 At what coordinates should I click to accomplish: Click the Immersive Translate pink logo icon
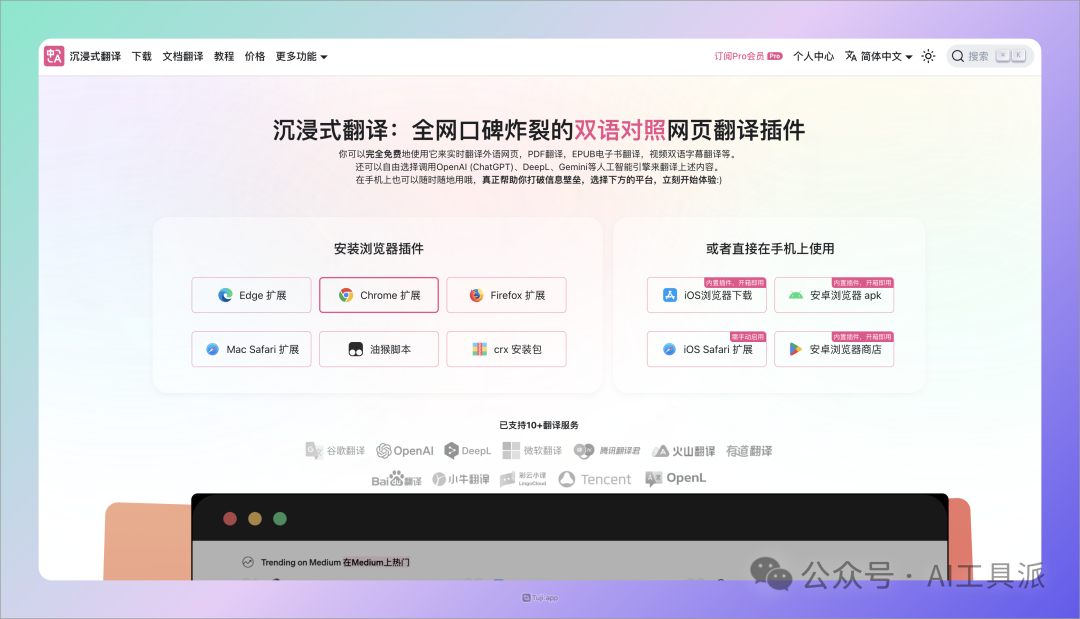[54, 56]
